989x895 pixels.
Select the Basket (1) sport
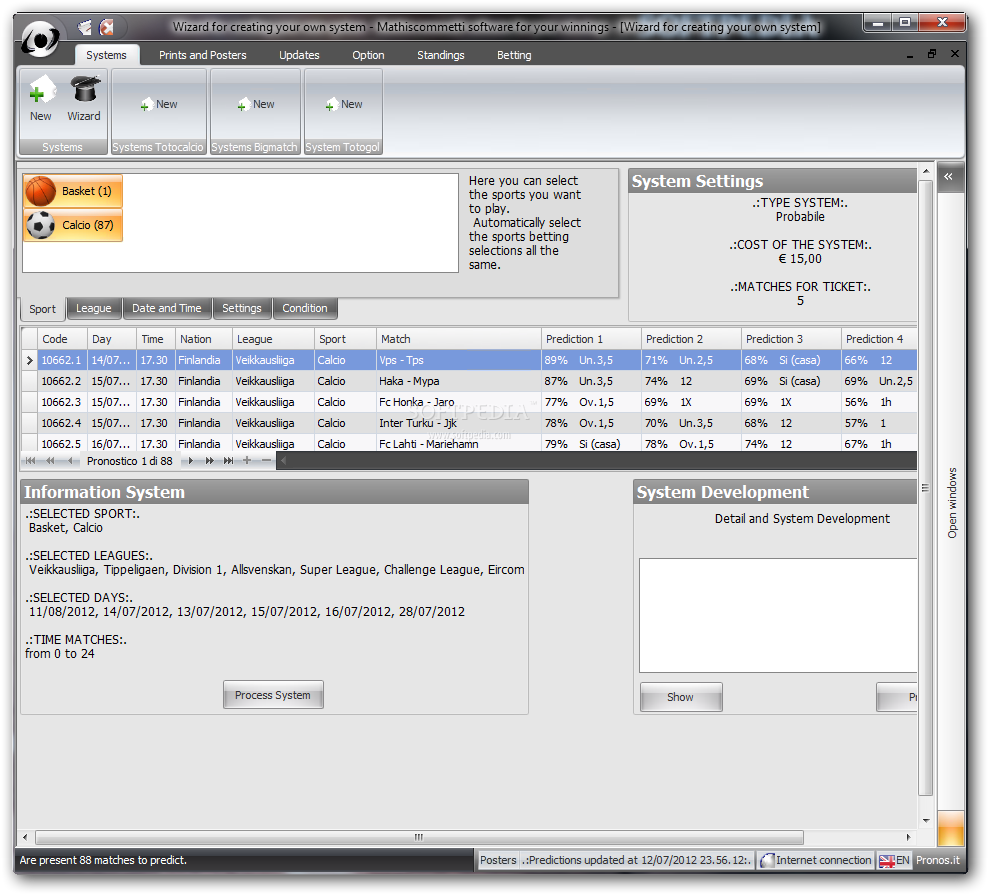coord(73,191)
